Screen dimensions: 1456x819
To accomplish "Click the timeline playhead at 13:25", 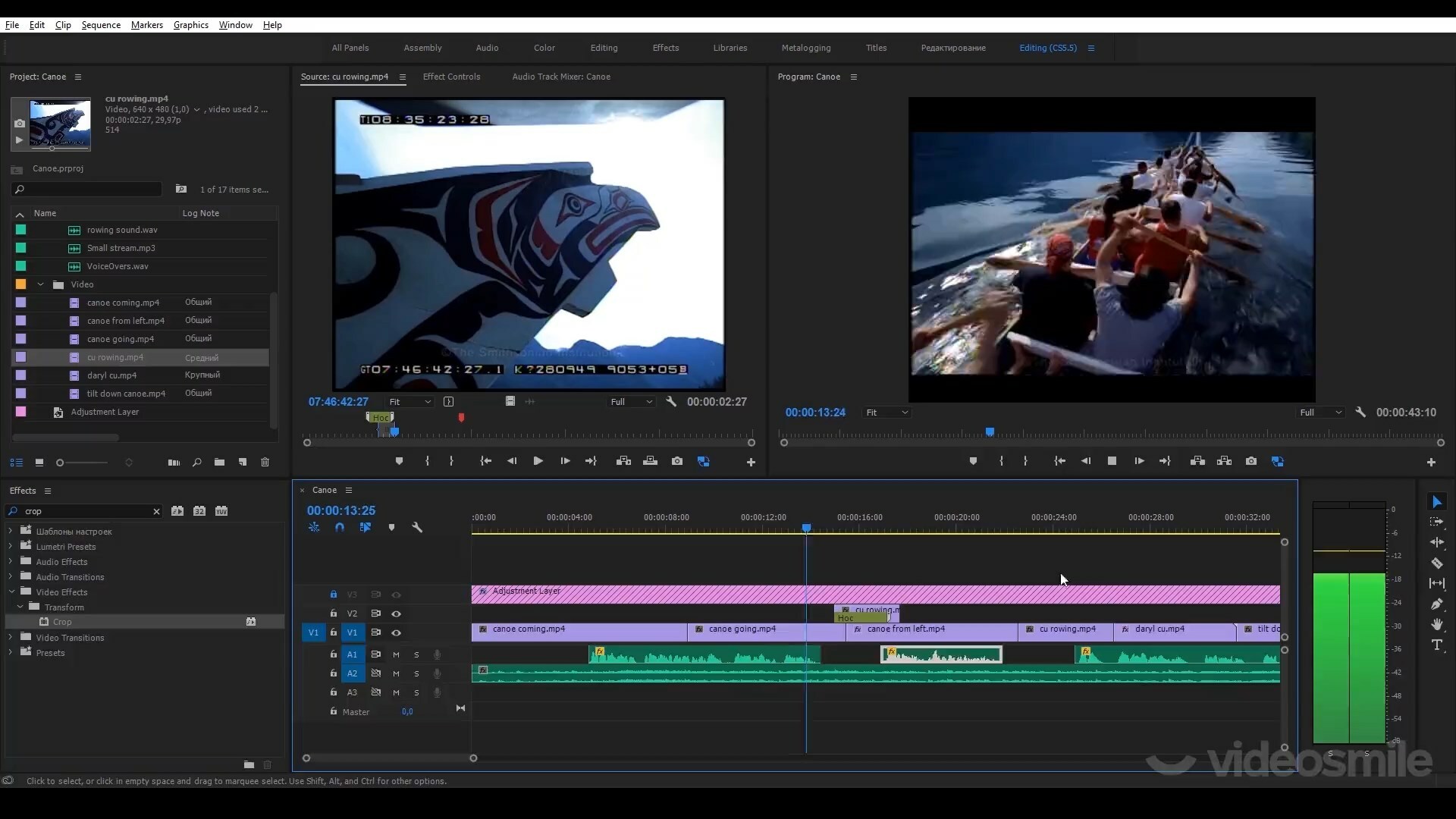I will (806, 528).
